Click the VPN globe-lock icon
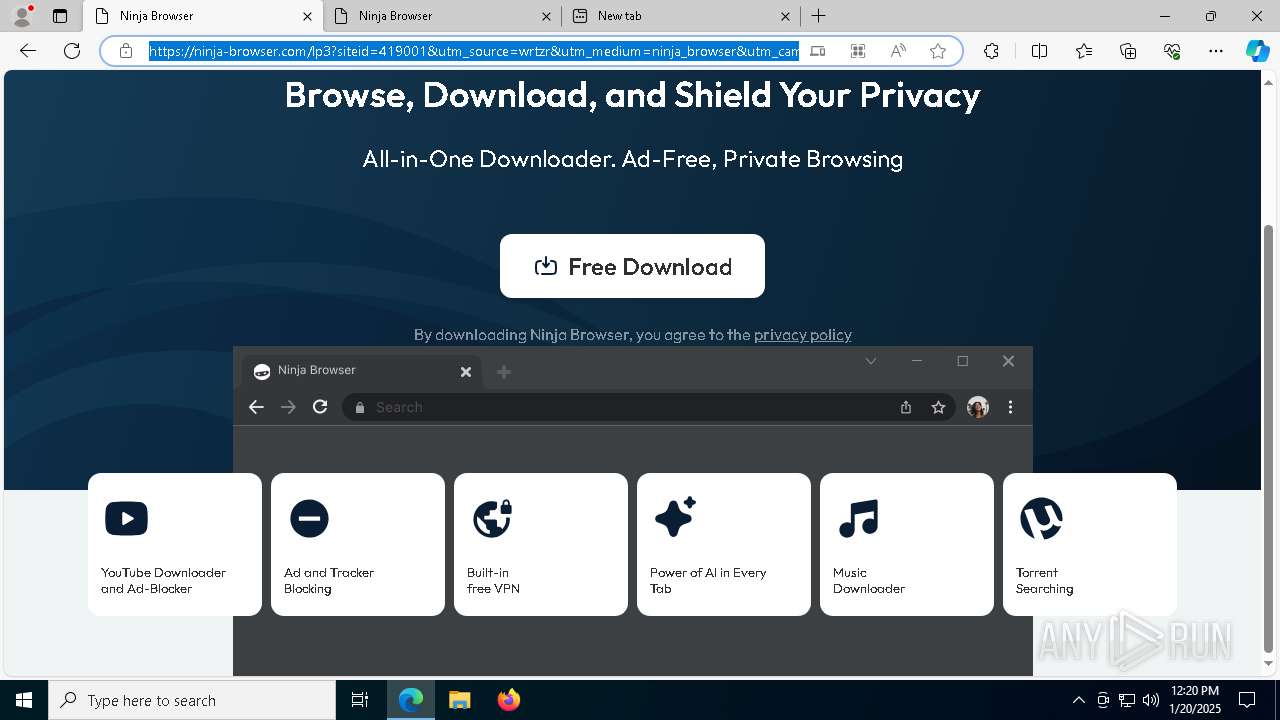This screenshot has height=720, width=1280. click(492, 518)
